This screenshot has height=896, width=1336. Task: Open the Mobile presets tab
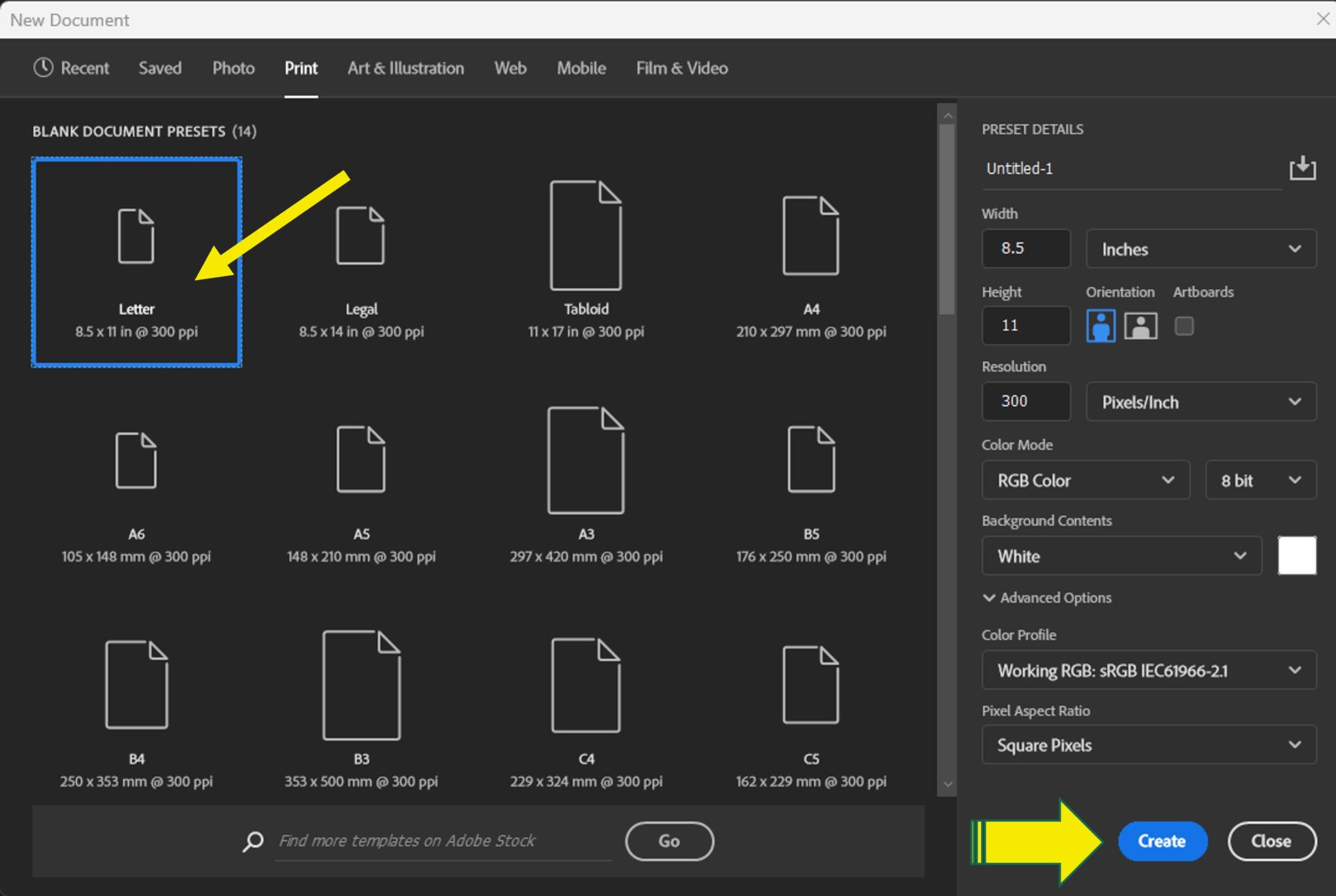[581, 68]
